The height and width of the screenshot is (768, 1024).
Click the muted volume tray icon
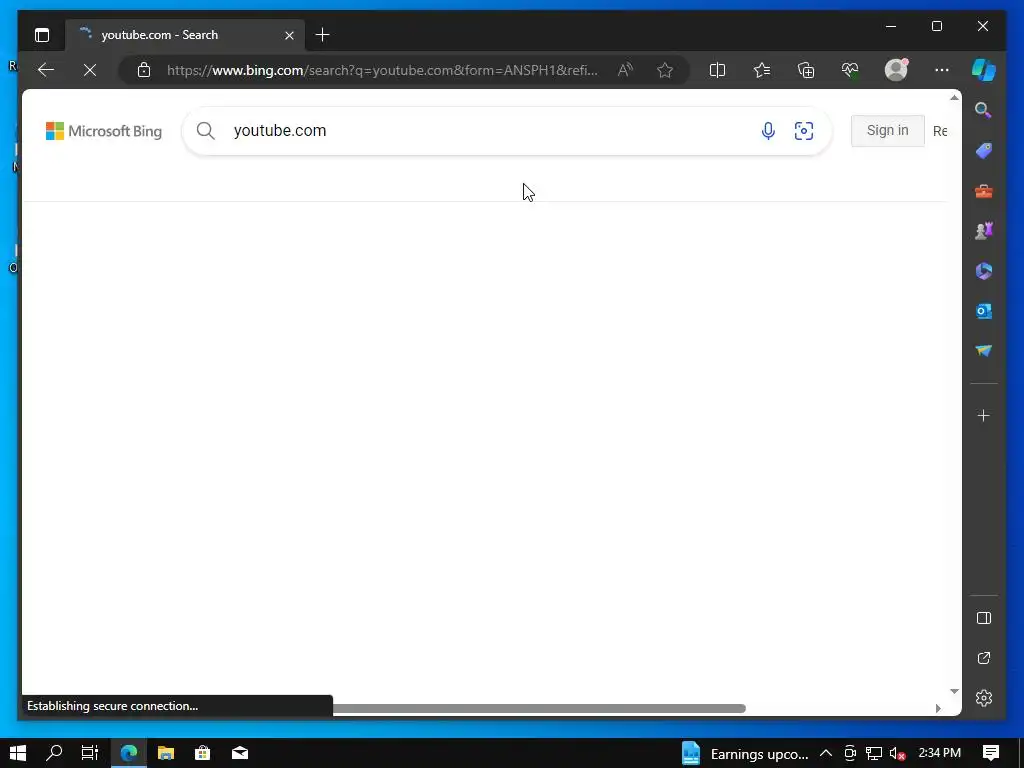tap(898, 754)
